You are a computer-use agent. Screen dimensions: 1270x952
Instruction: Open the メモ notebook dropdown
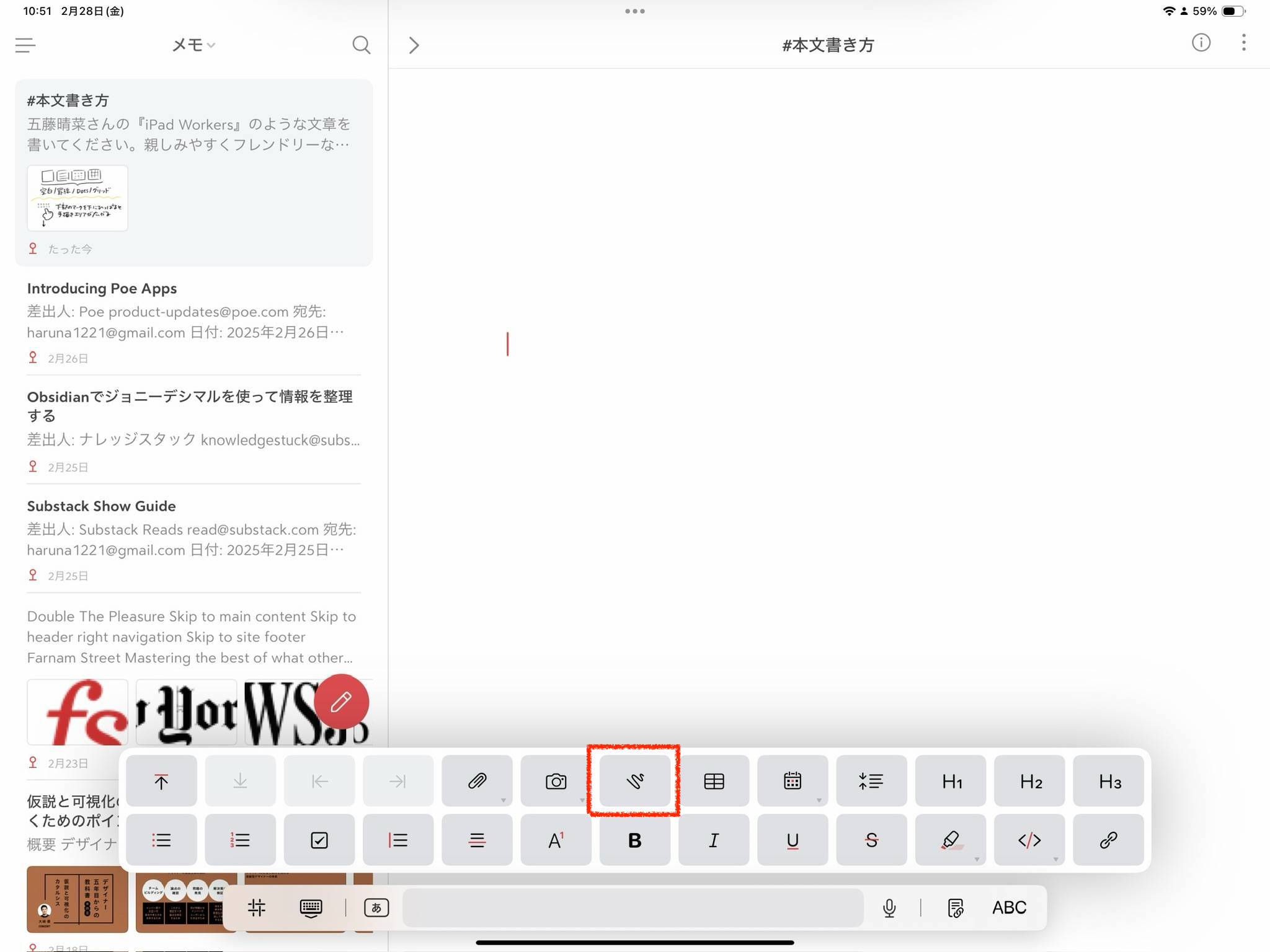(193, 45)
